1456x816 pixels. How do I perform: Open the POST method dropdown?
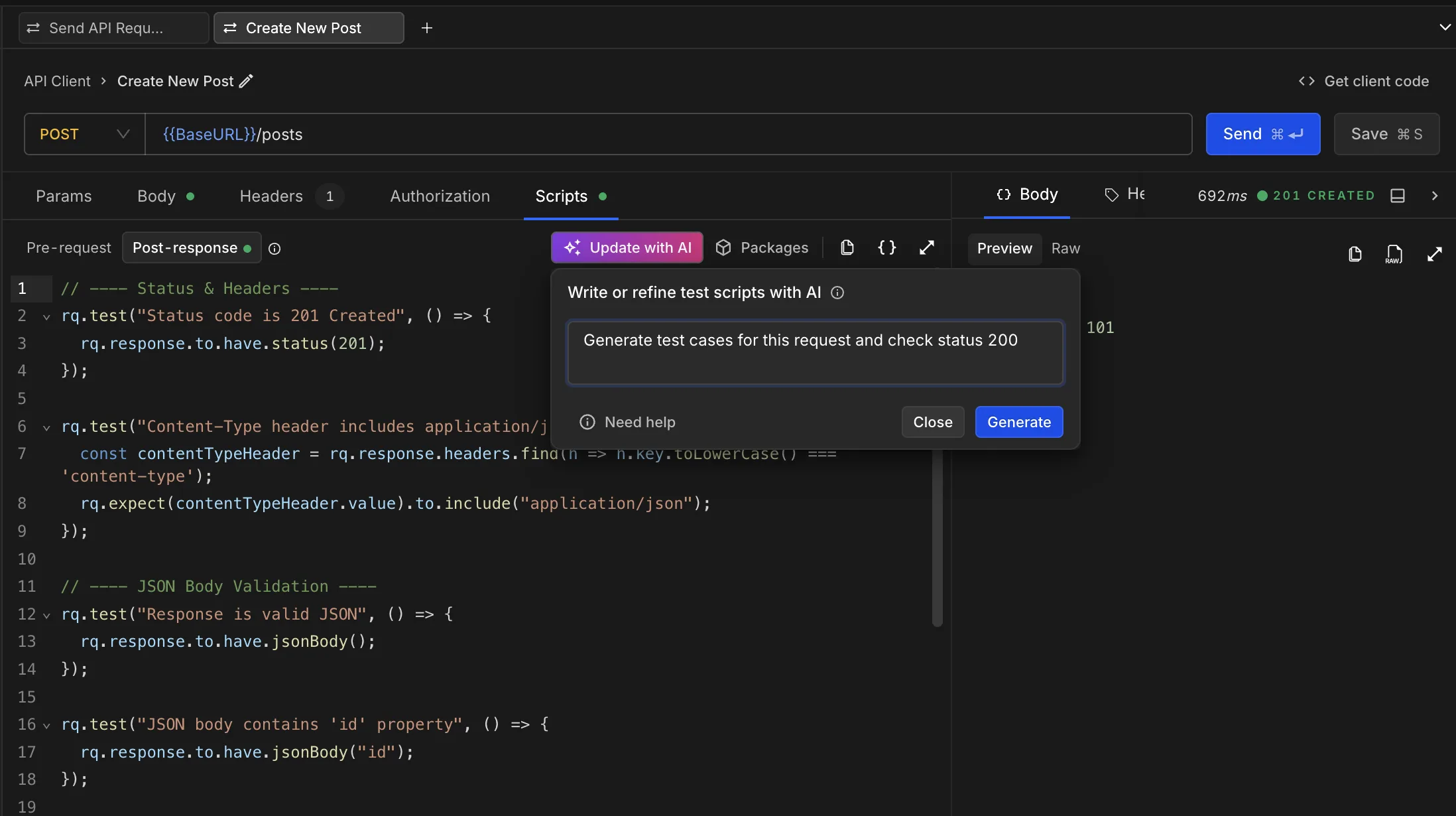83,133
